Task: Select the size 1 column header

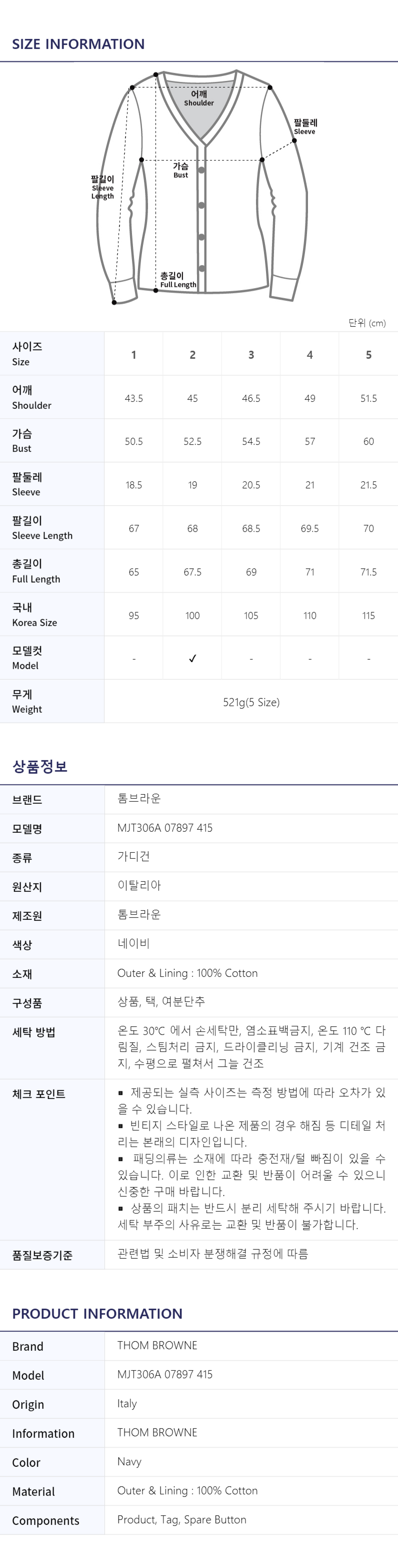Action: coord(134,354)
